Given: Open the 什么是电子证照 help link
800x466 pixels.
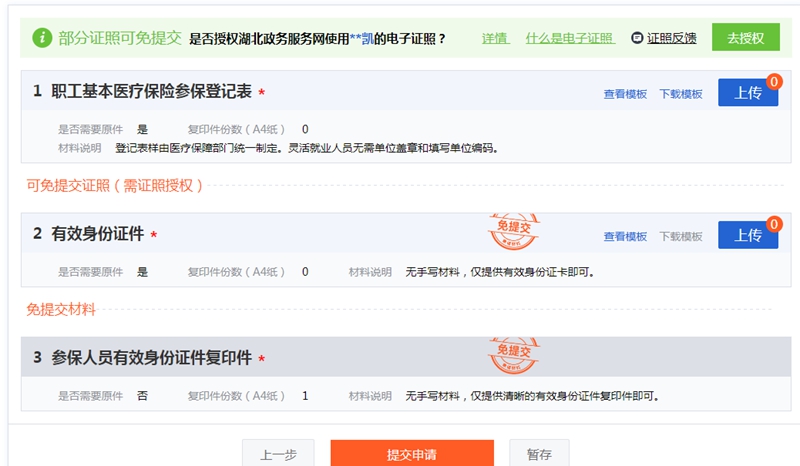Looking at the screenshot, I should pos(569,38).
